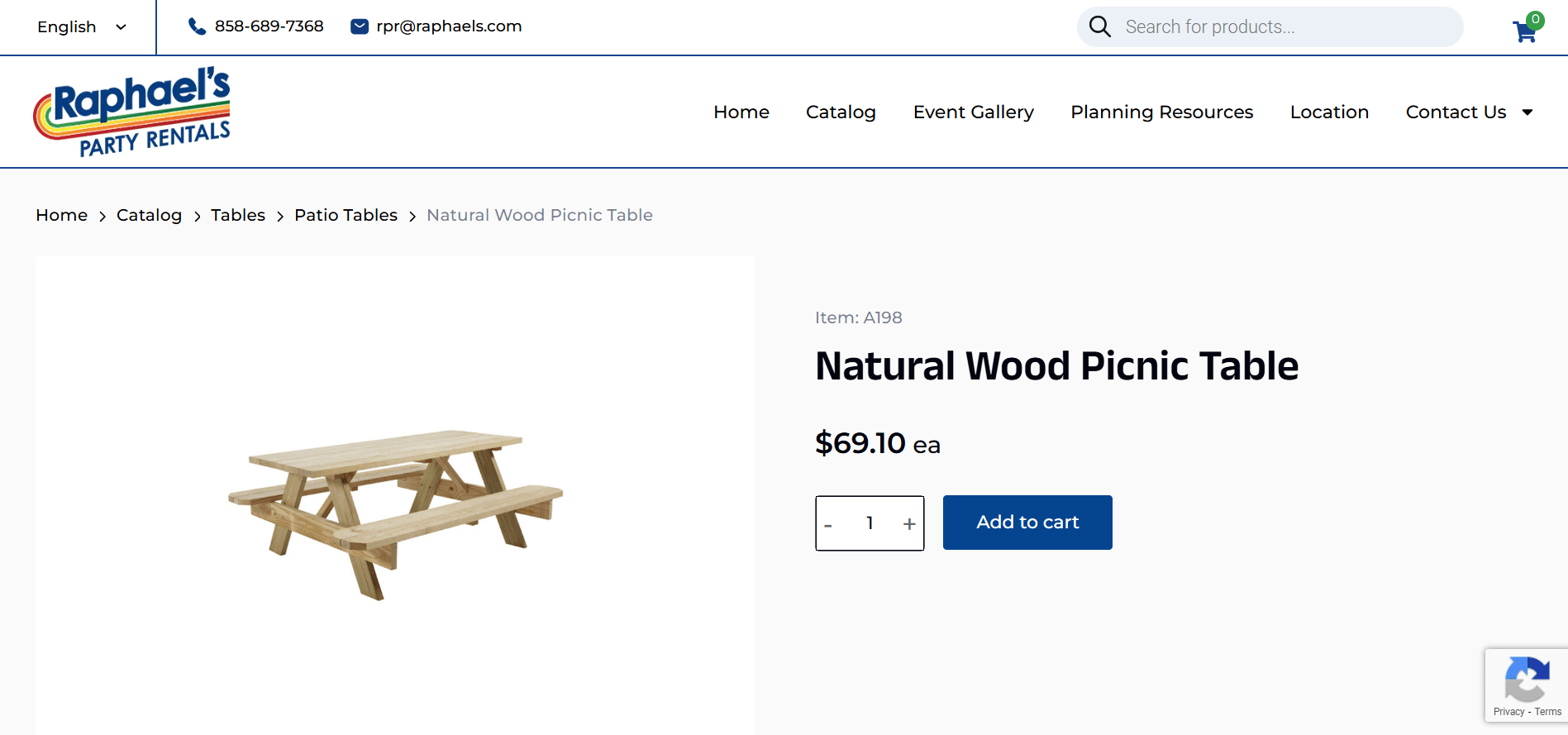Click the Raphael's Party Rentals logo

click(x=132, y=112)
